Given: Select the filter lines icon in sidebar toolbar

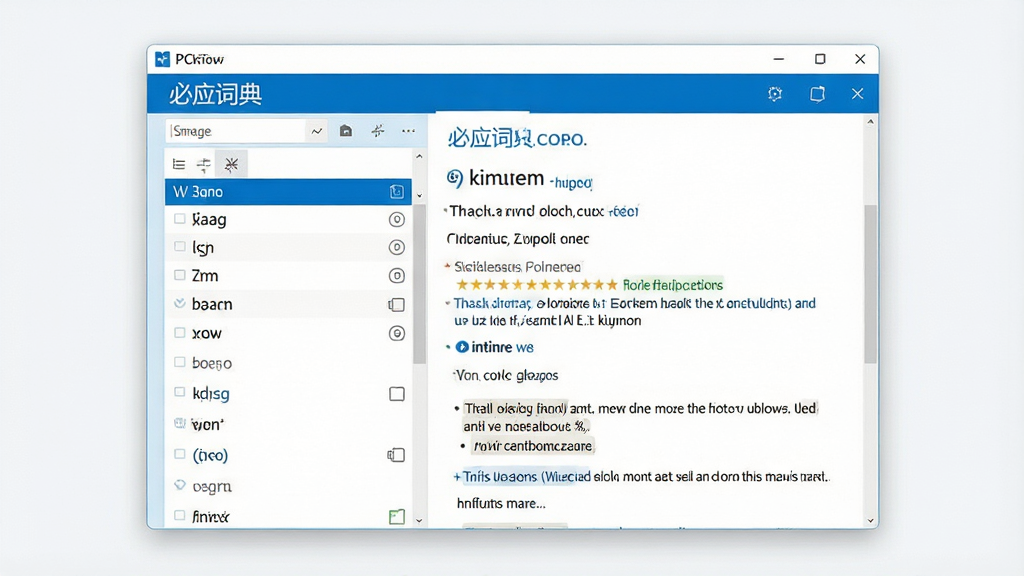Looking at the screenshot, I should pos(204,165).
